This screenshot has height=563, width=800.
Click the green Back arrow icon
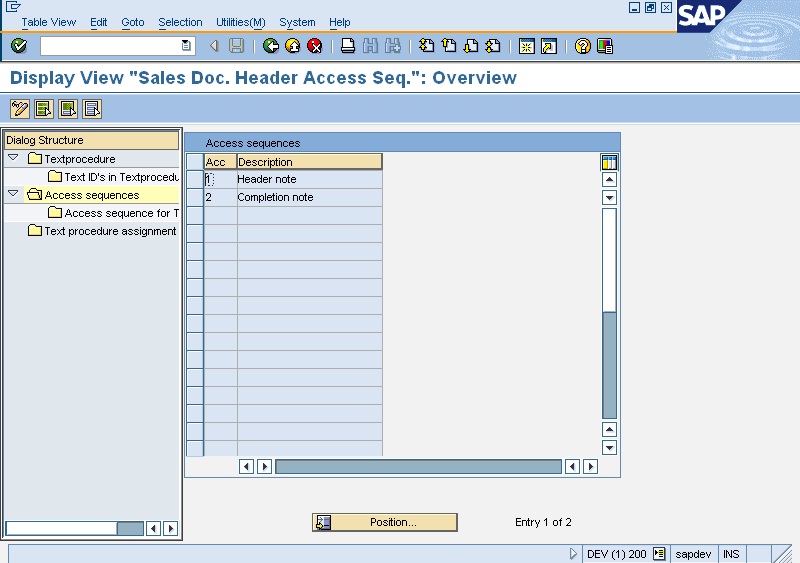(x=270, y=46)
